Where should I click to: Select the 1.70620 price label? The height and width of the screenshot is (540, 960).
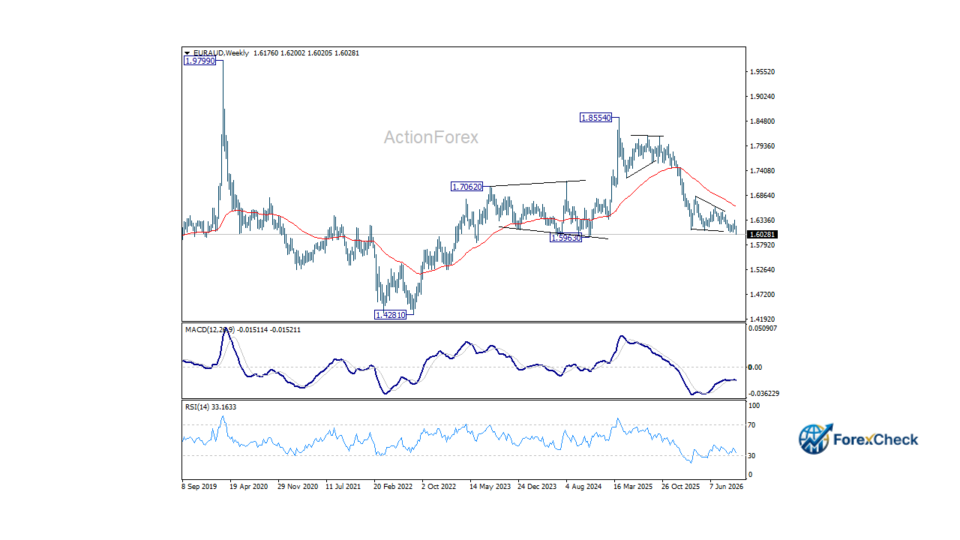coord(467,187)
